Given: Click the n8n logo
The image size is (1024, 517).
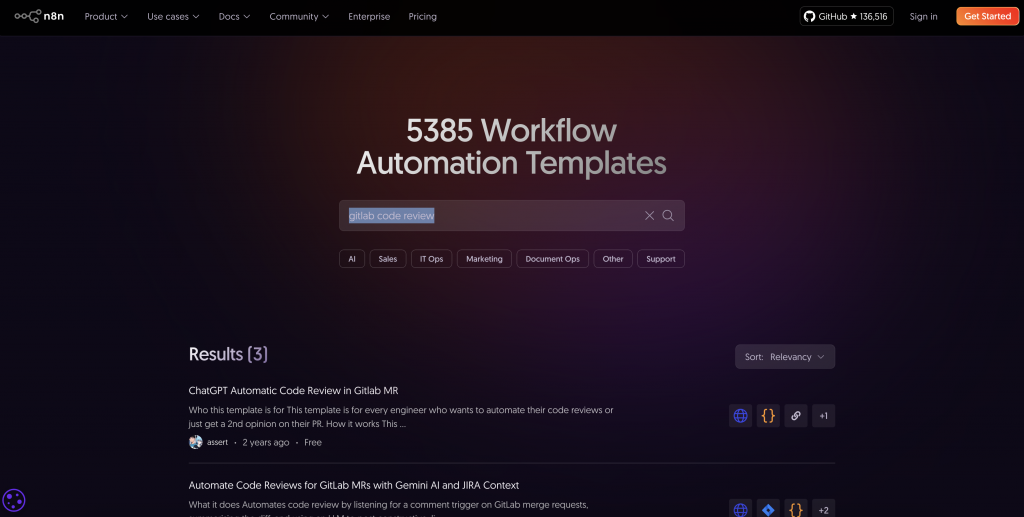Looking at the screenshot, I should pyautogui.click(x=39, y=16).
